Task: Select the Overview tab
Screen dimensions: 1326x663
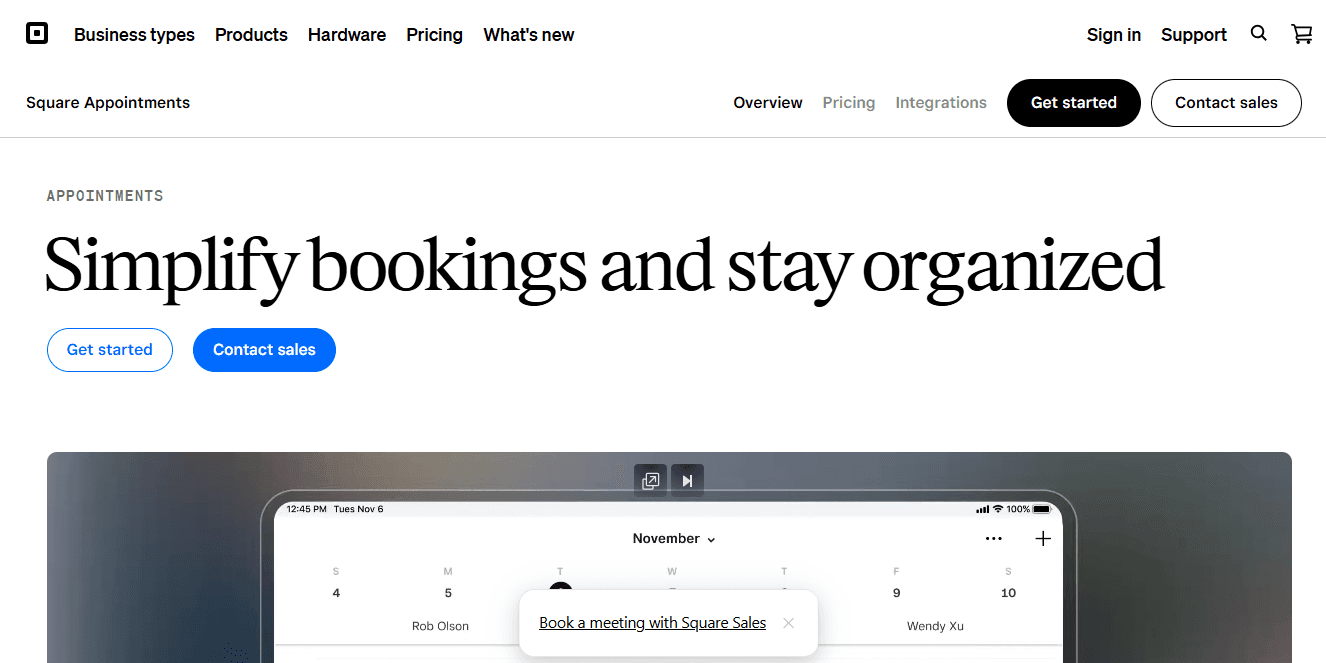Action: click(768, 103)
